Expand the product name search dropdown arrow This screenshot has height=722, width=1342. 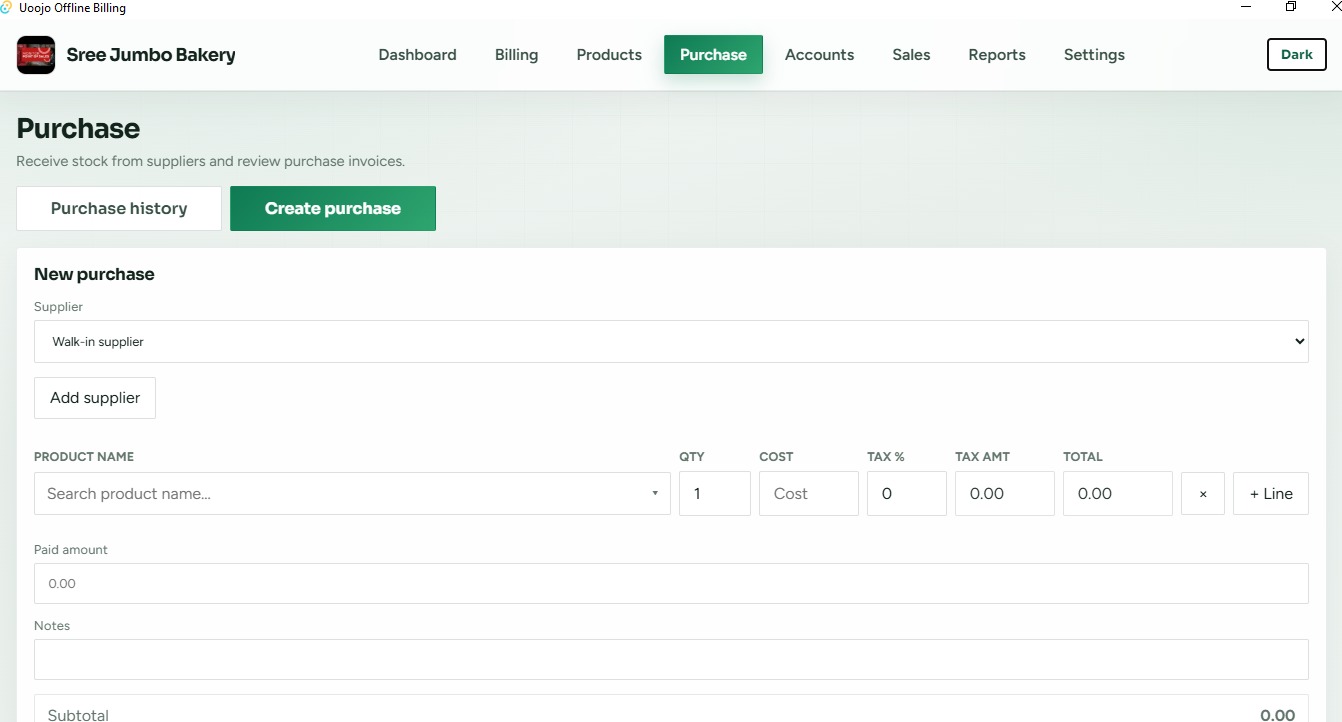click(655, 494)
